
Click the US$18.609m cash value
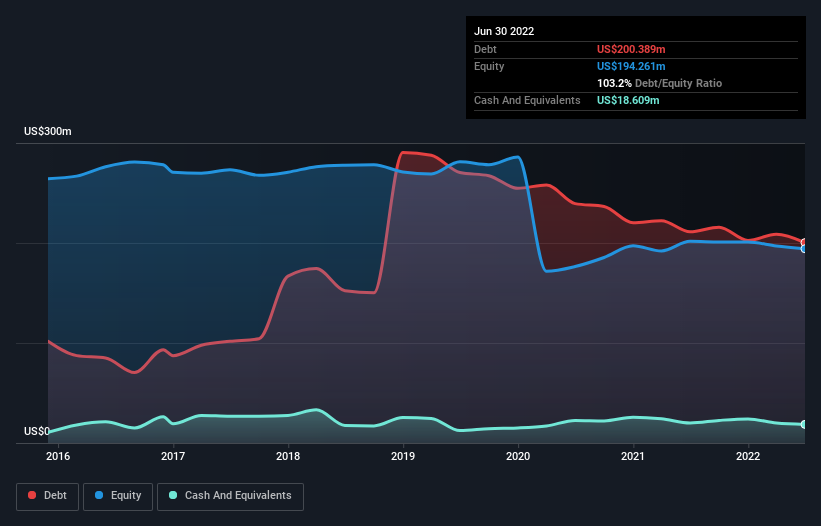pos(628,100)
